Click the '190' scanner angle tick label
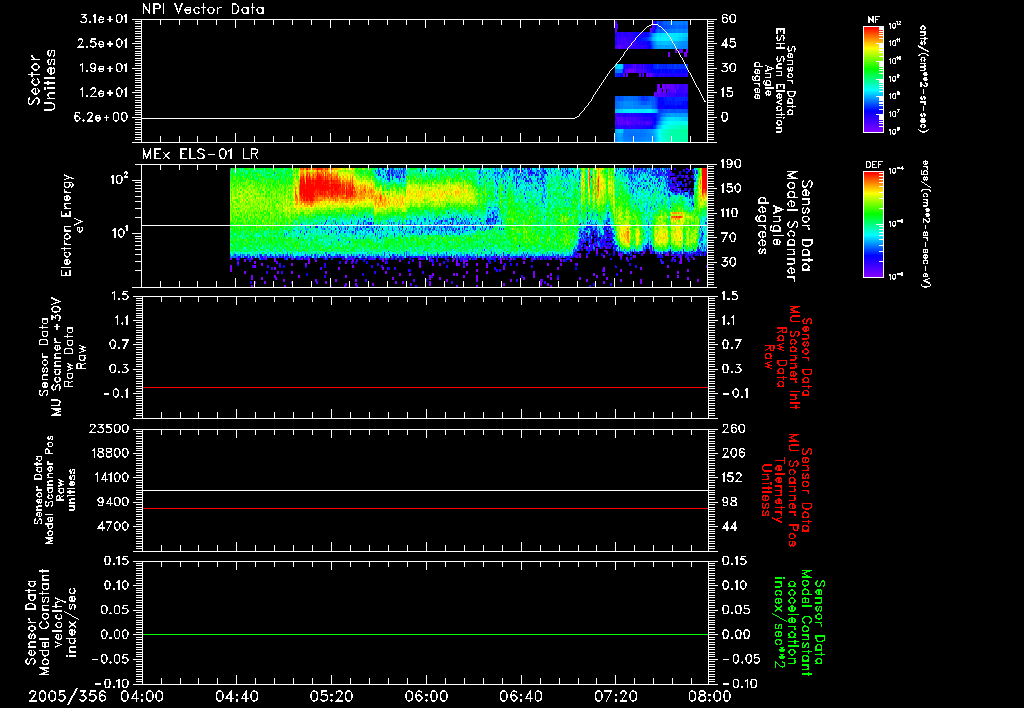The width and height of the screenshot is (1024, 708). [x=731, y=164]
